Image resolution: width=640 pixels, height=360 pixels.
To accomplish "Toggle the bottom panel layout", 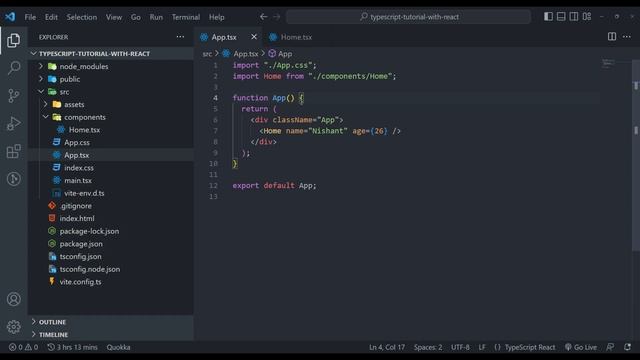I will point(561,16).
